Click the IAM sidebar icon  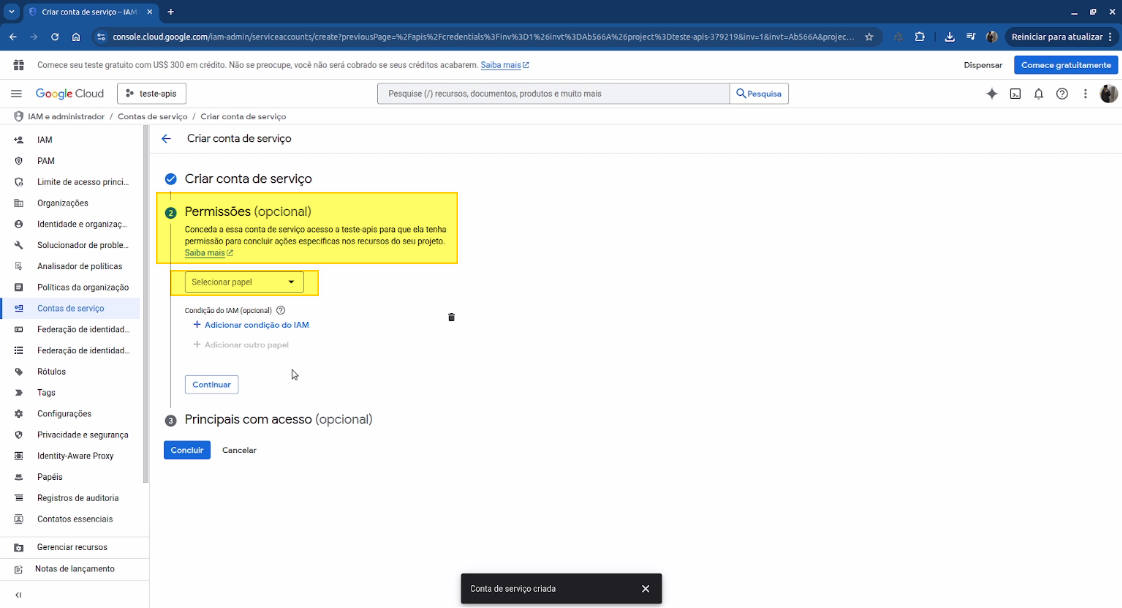(19, 140)
